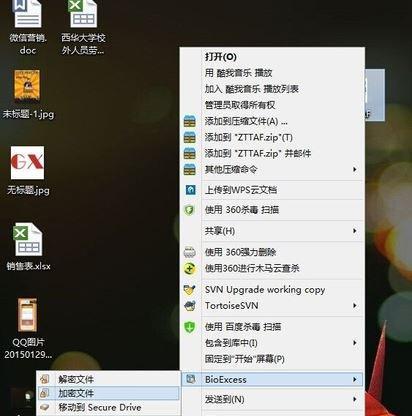Click the zip icon beside 其他压缩命令

coord(190,169)
